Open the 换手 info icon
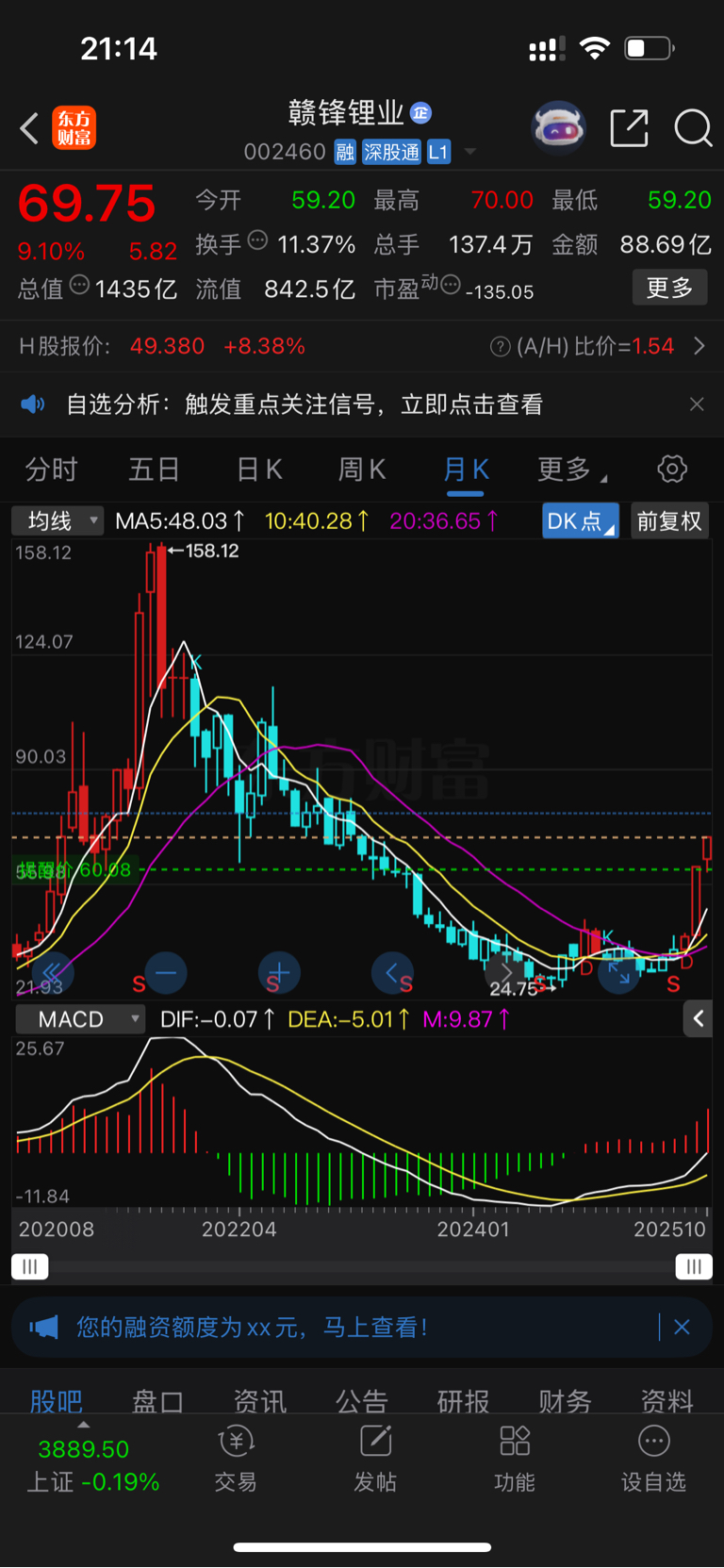Screen dimensions: 724x1568 [x=257, y=240]
